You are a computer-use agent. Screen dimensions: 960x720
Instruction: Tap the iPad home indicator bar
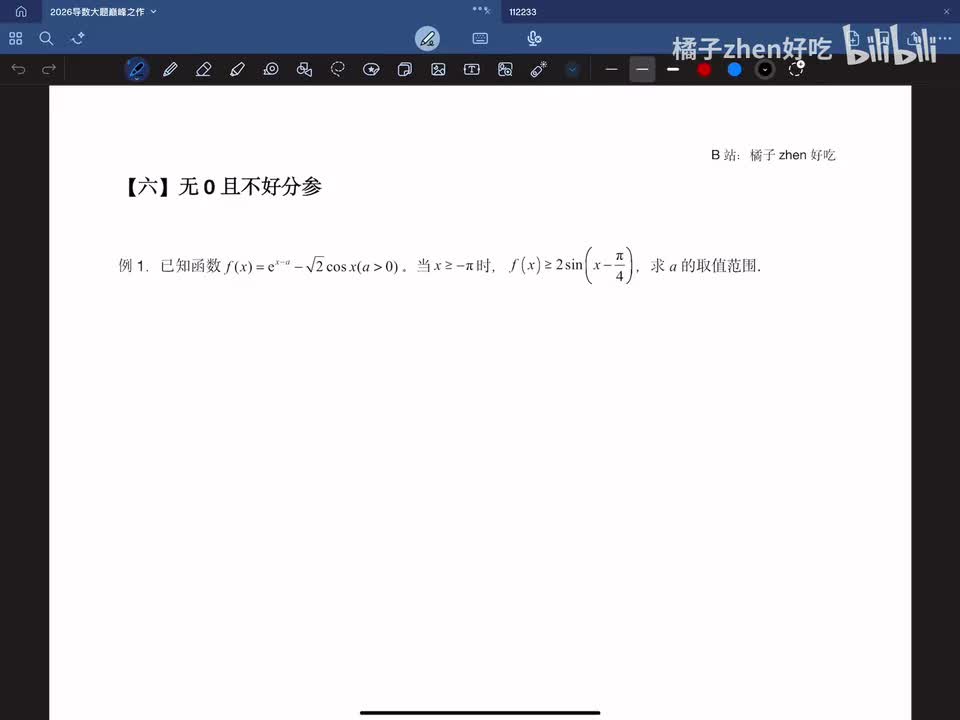(x=480, y=713)
